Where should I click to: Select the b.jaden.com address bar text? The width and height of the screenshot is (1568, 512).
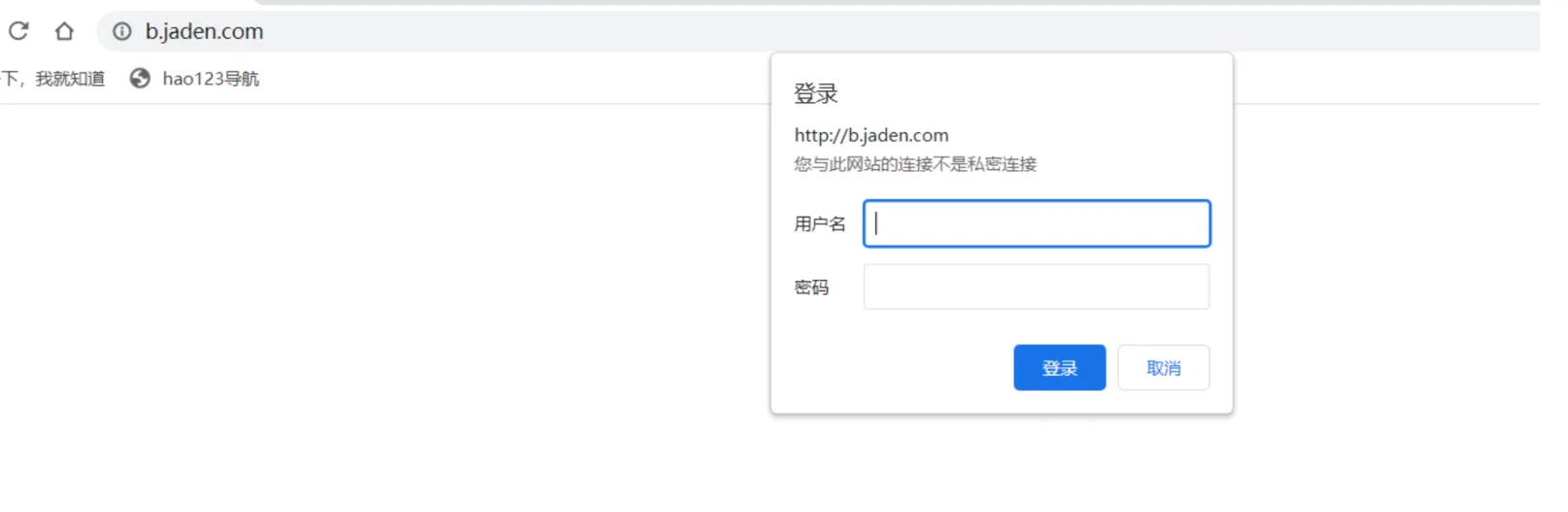click(x=204, y=31)
